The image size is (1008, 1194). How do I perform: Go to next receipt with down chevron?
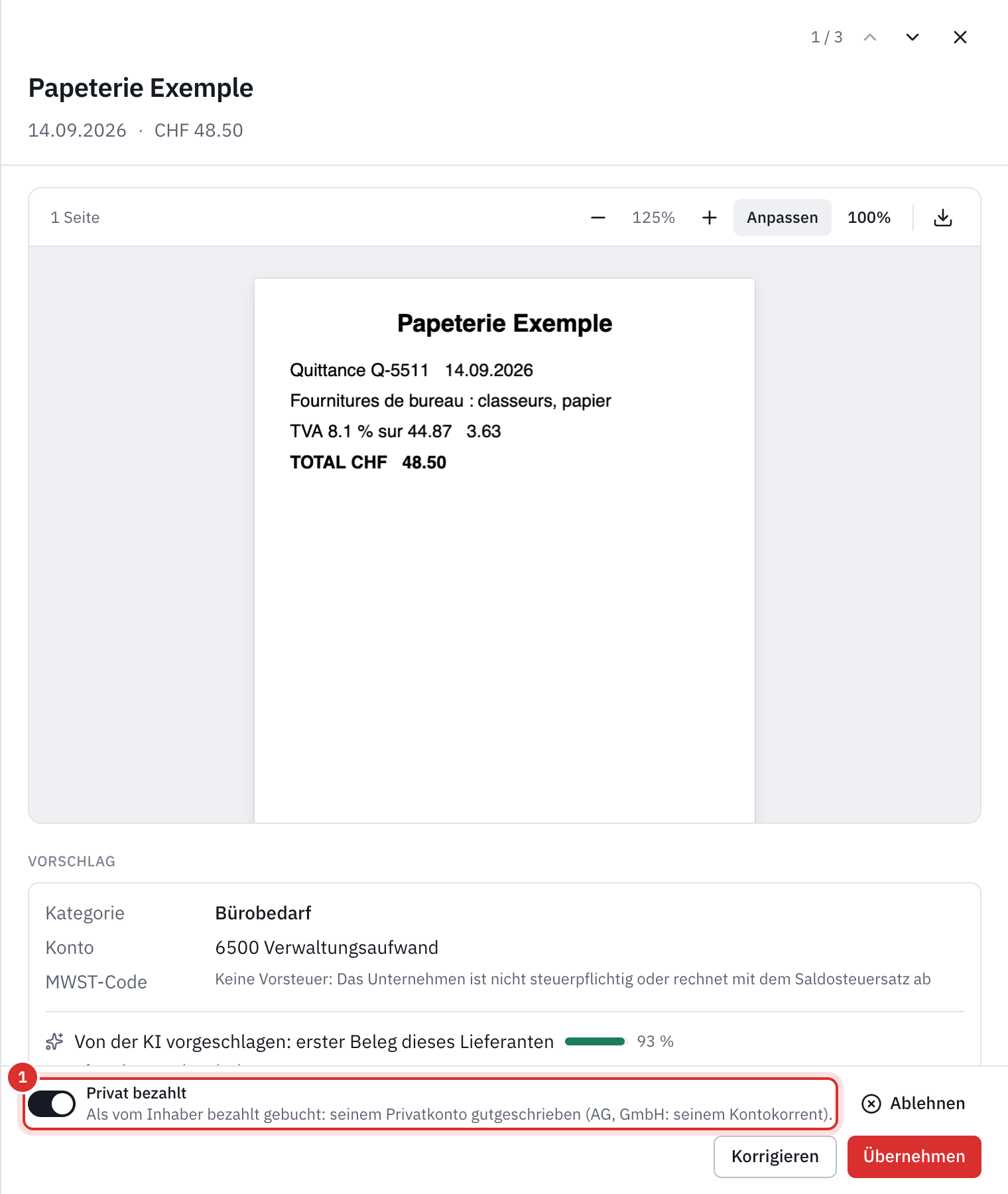click(x=913, y=37)
